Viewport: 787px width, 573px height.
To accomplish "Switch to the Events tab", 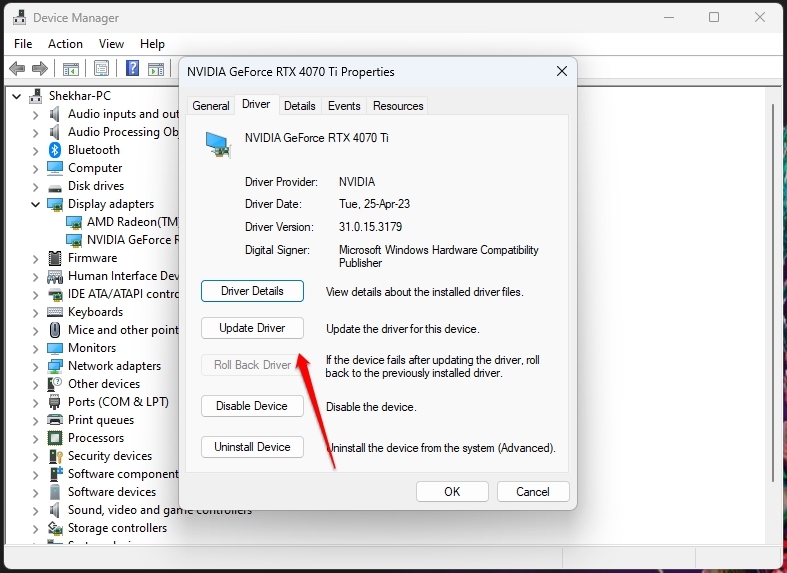I will 344,106.
